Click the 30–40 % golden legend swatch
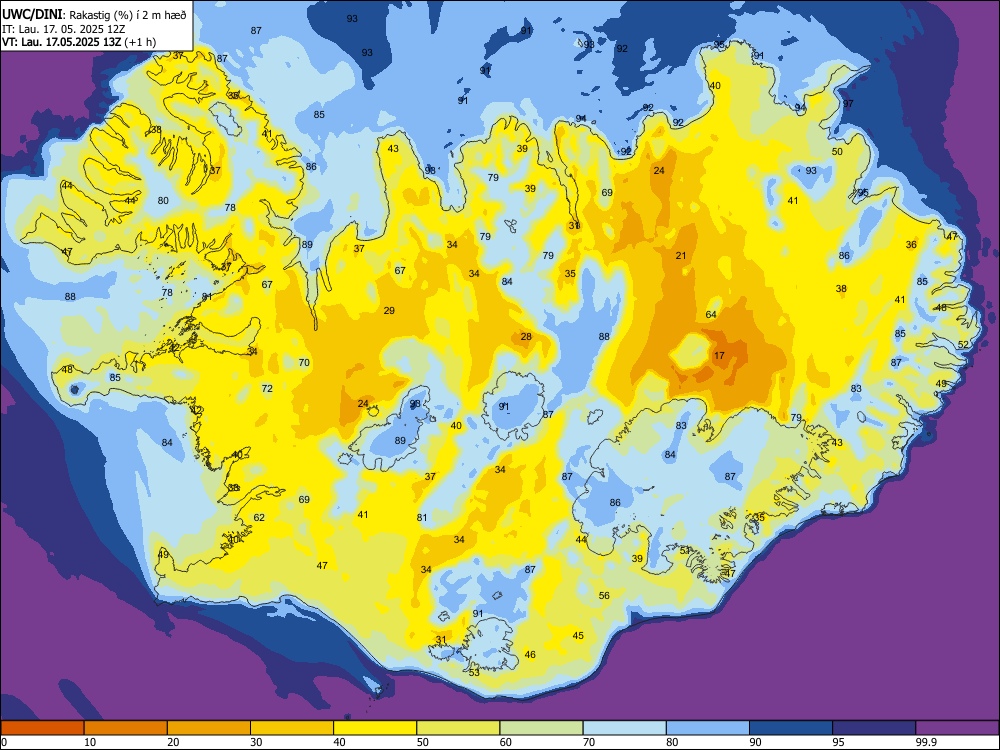The image size is (1000, 750). click(292, 728)
